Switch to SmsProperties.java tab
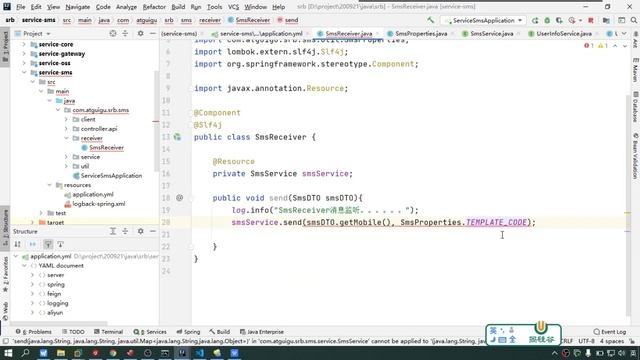Image resolution: width=640 pixels, height=360 pixels. pyautogui.click(x=421, y=33)
